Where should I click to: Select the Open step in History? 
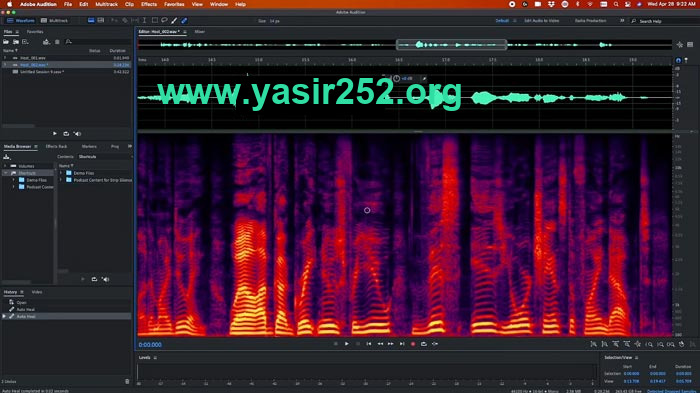(21, 302)
